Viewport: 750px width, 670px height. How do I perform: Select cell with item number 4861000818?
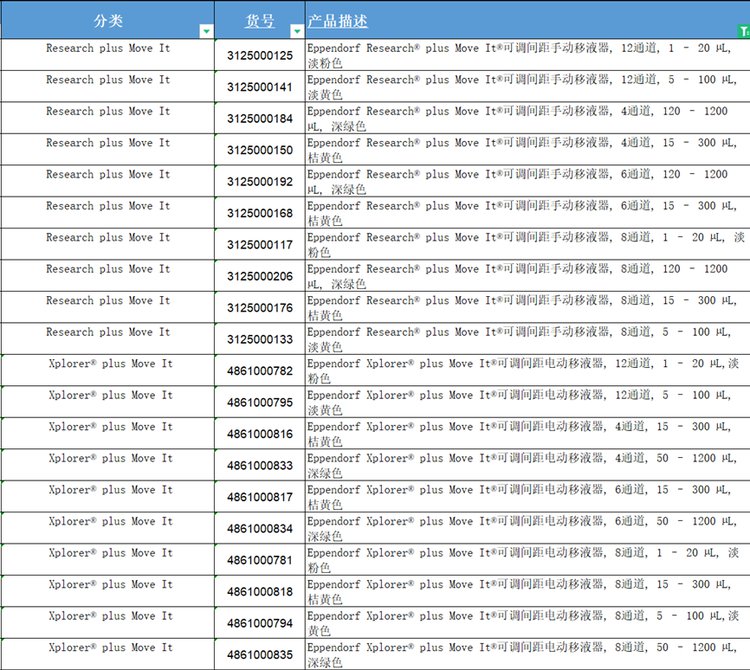click(260, 592)
